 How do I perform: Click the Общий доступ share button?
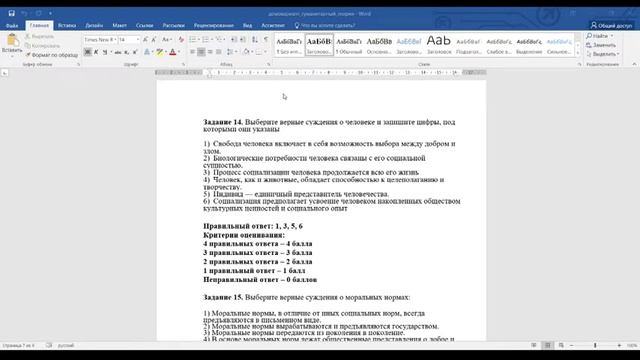pyautogui.click(x=611, y=25)
